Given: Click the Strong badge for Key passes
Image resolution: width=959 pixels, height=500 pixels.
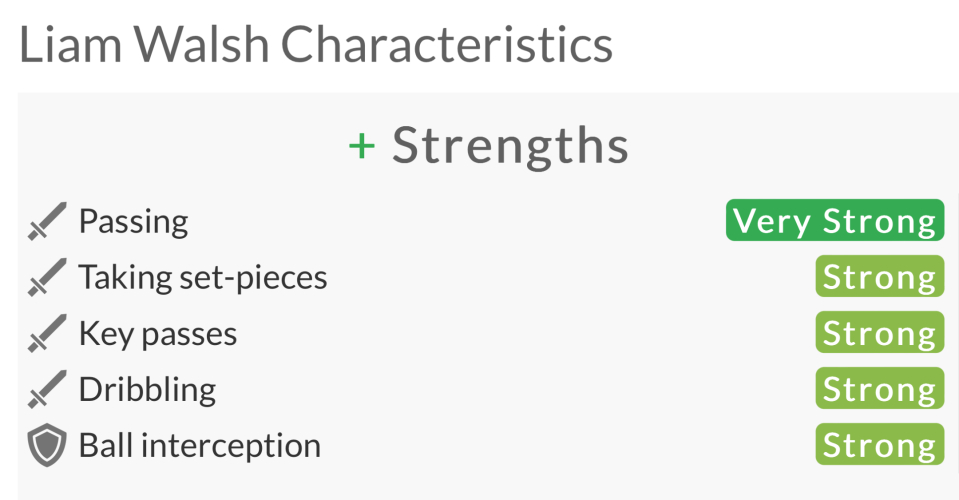Looking at the screenshot, I should tap(879, 333).
